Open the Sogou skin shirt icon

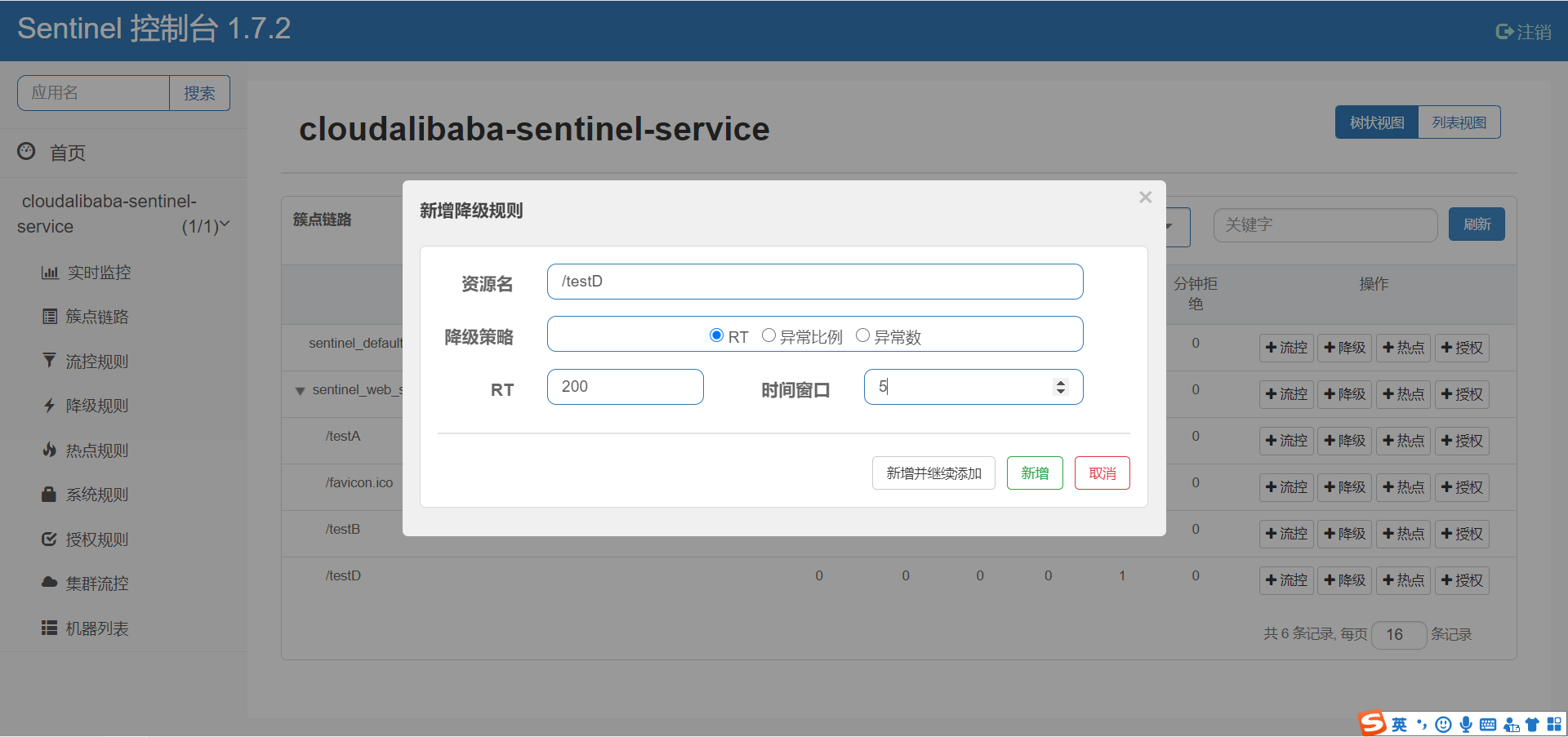[x=1532, y=725]
